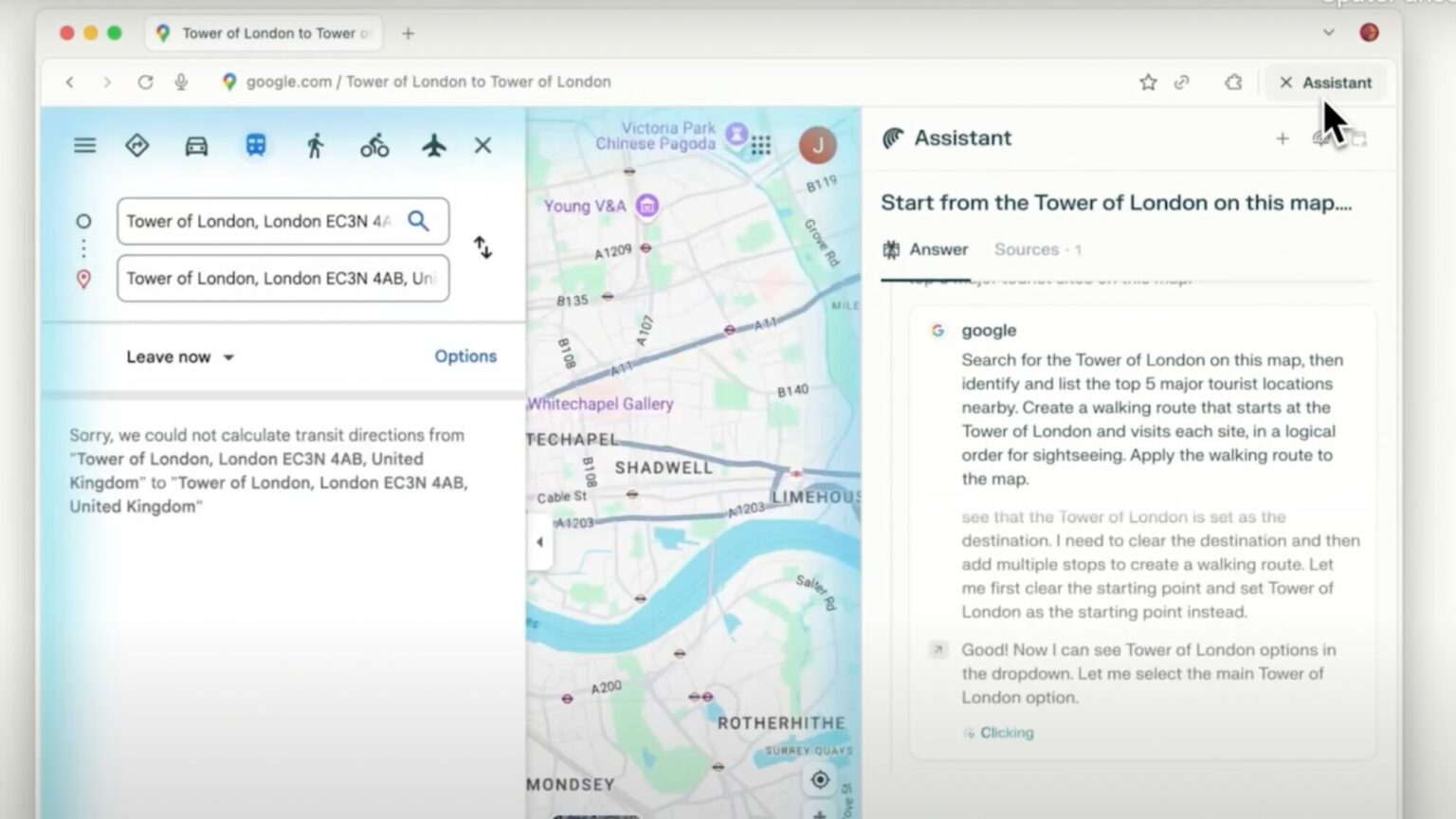Bookmark this page with star icon
The width and height of the screenshot is (1456, 819).
point(1148,82)
